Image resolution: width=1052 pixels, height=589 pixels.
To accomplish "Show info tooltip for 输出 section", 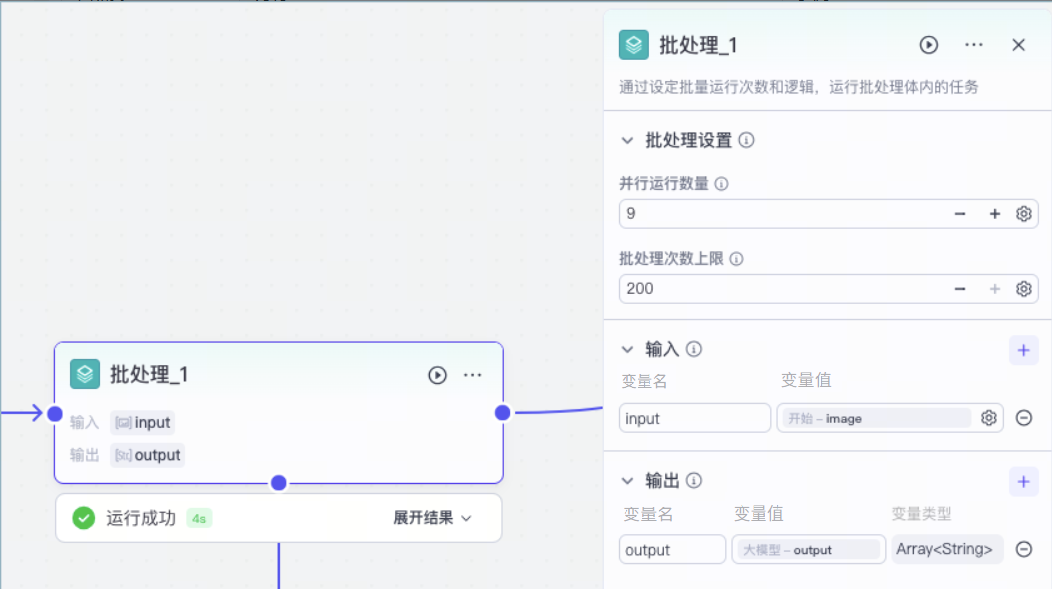I will pyautogui.click(x=694, y=480).
